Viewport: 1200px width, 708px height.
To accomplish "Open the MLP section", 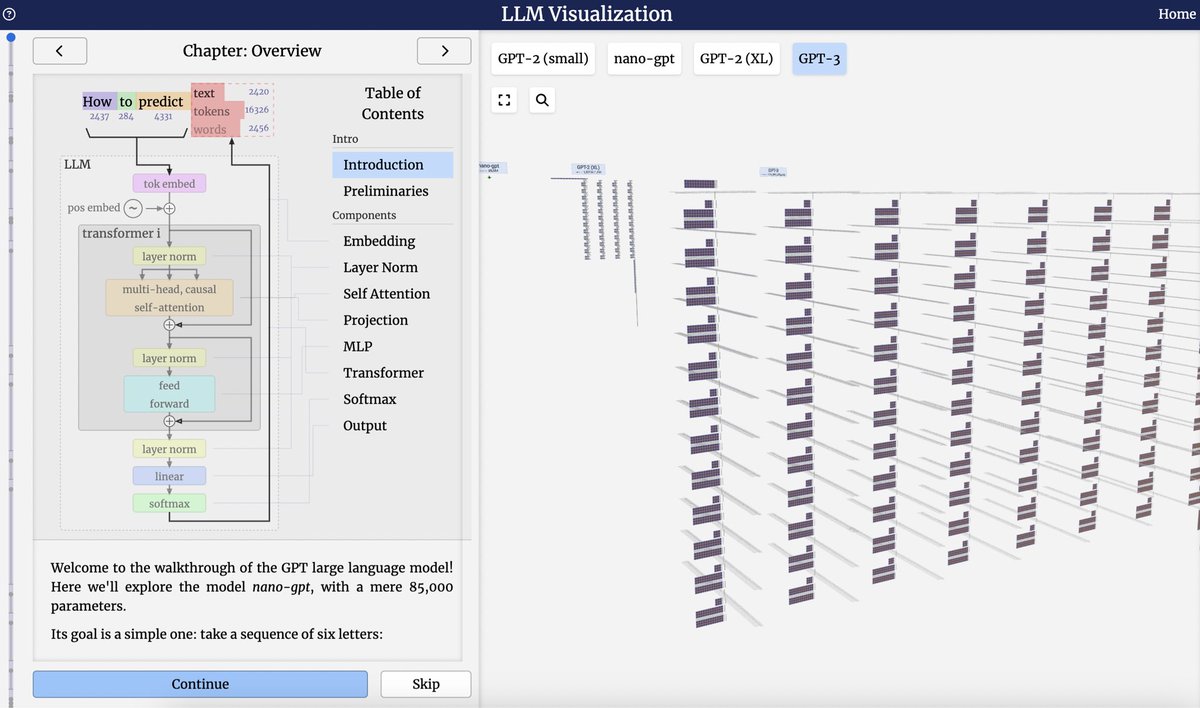I will (x=358, y=346).
